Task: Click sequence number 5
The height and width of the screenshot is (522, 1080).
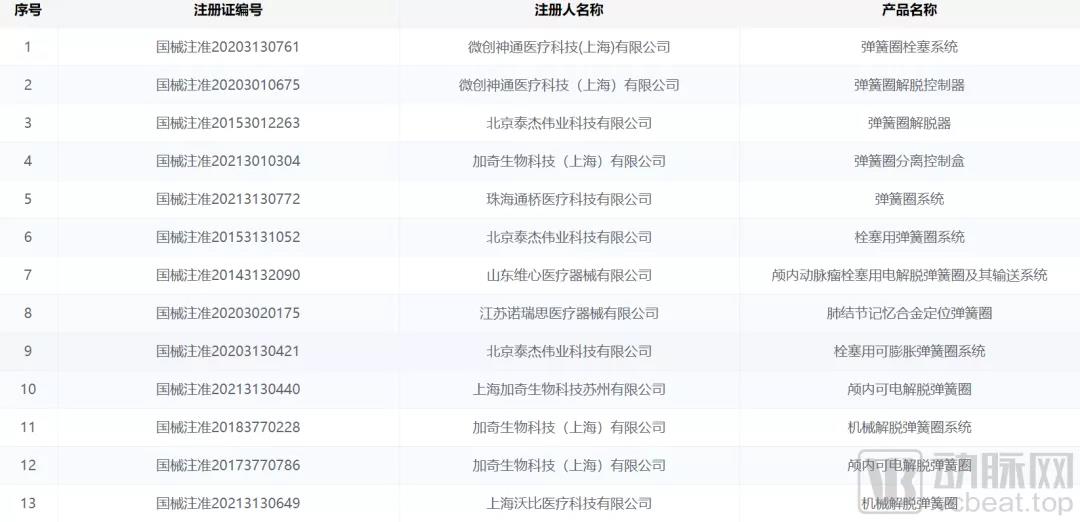Action: (x=28, y=199)
